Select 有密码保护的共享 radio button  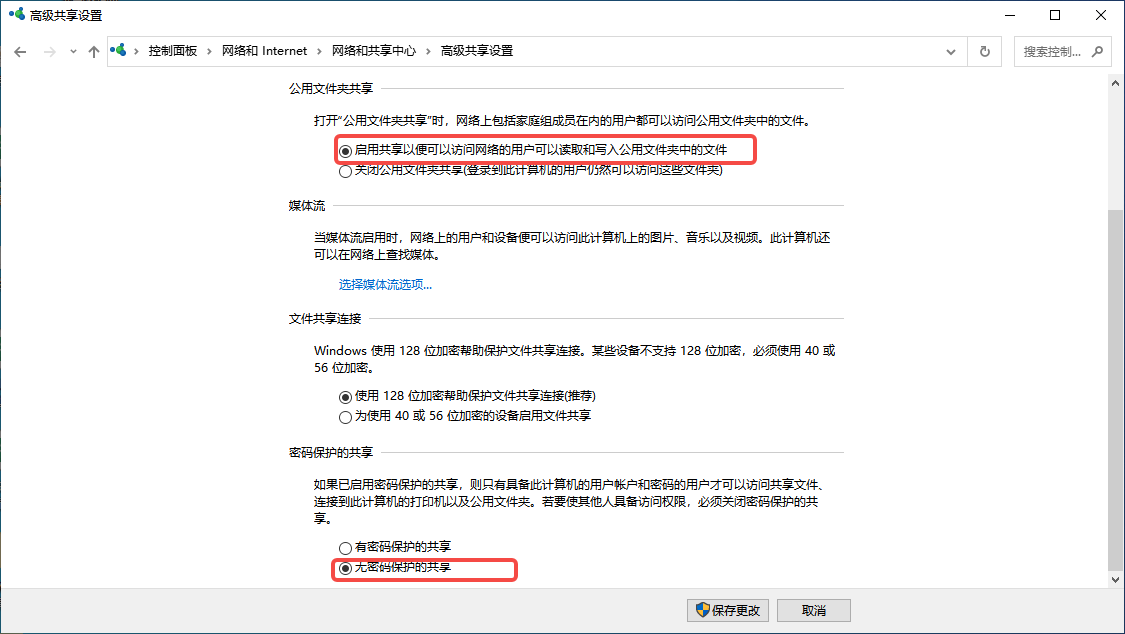[x=345, y=548]
